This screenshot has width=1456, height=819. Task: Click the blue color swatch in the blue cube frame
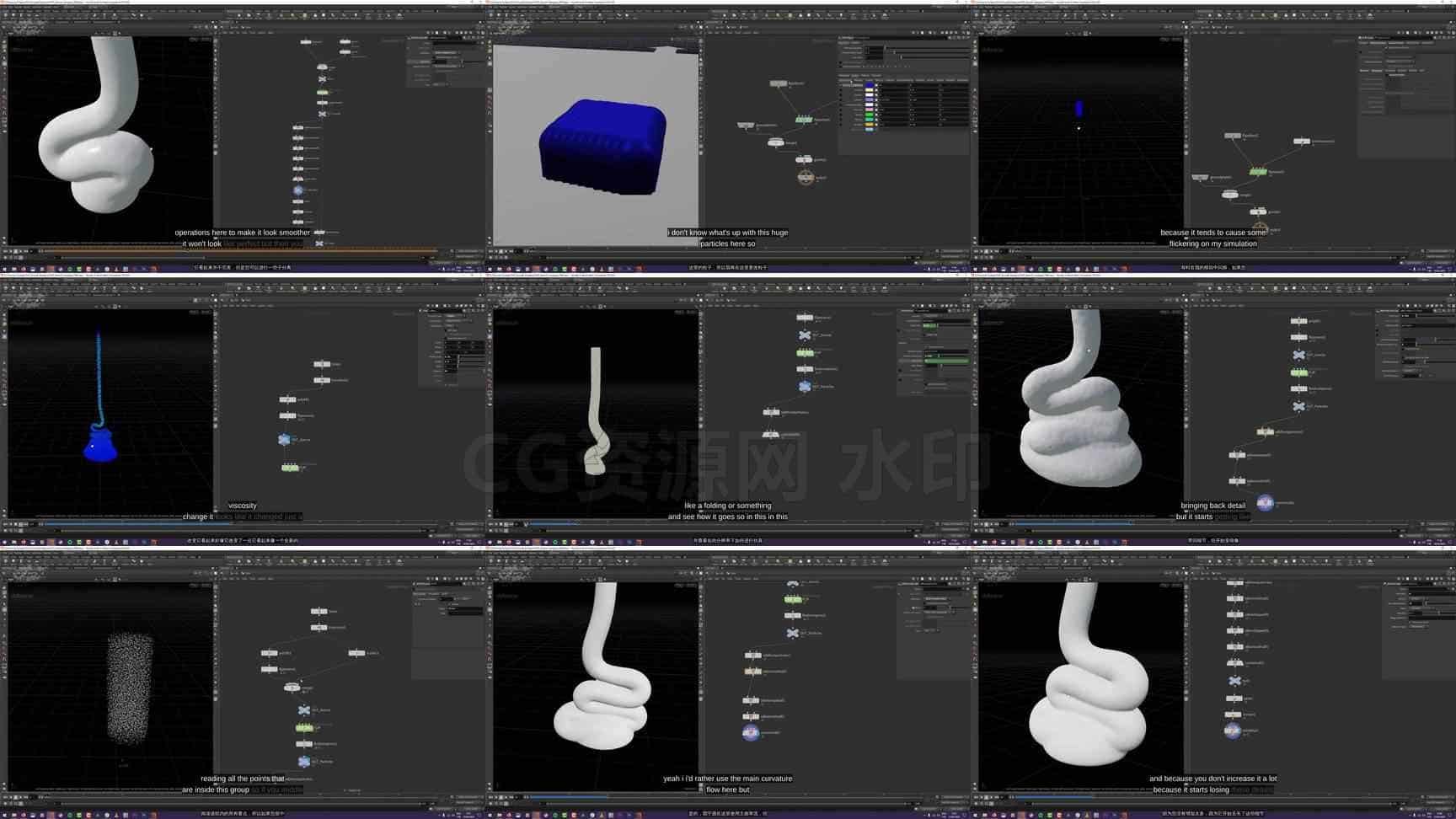870,86
